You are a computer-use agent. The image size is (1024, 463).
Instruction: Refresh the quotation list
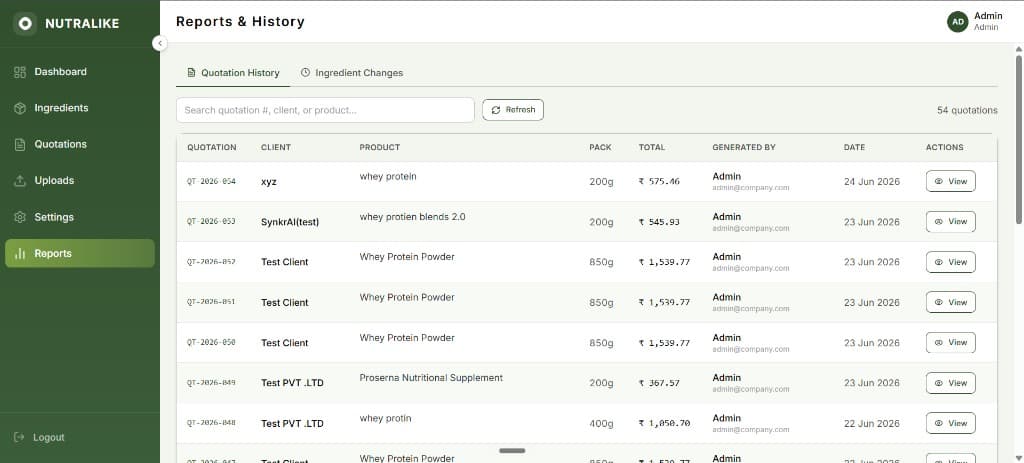point(513,110)
